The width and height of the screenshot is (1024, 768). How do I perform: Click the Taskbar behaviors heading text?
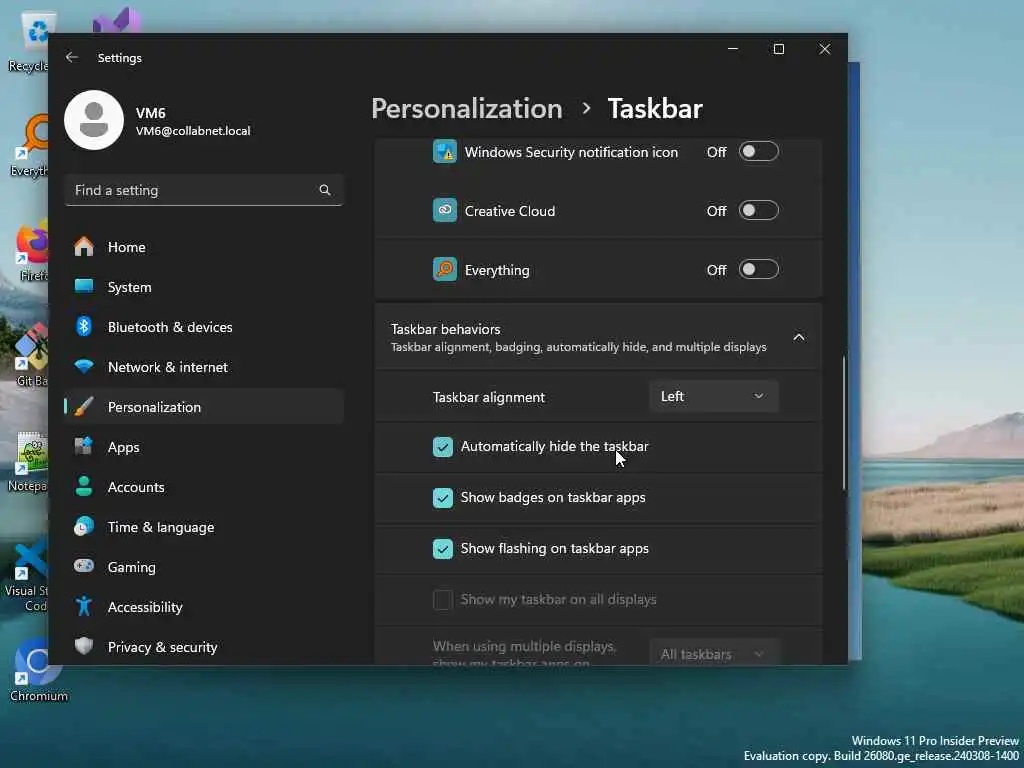pos(445,329)
